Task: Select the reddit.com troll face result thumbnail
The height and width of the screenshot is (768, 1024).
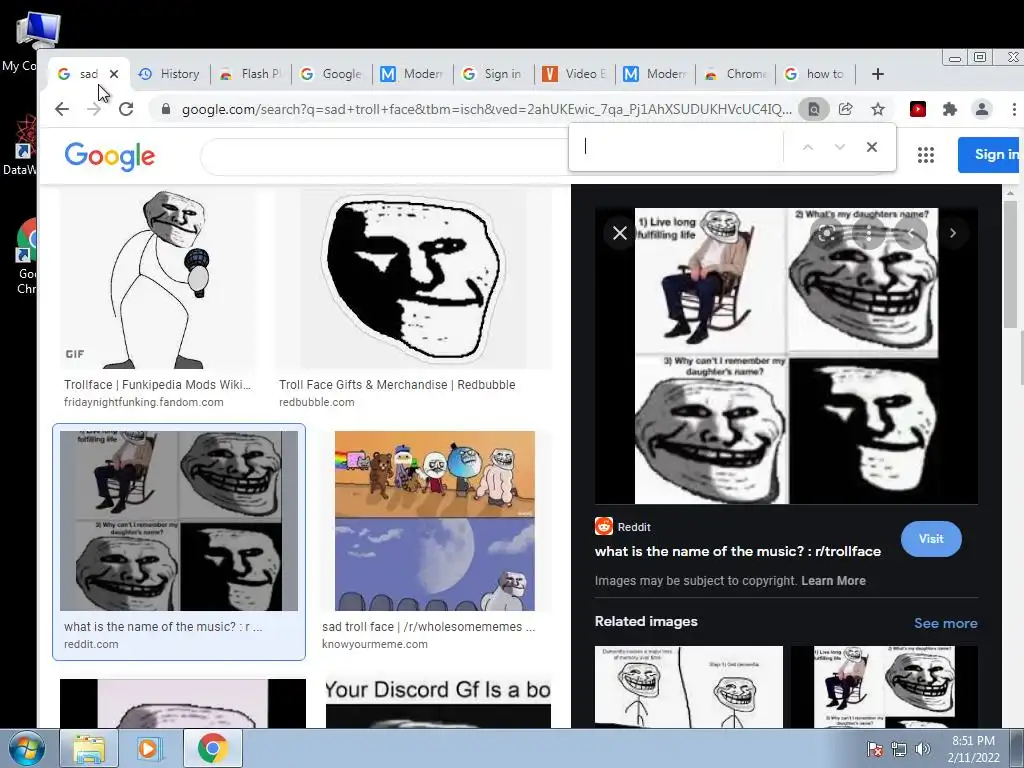Action: pos(179,520)
